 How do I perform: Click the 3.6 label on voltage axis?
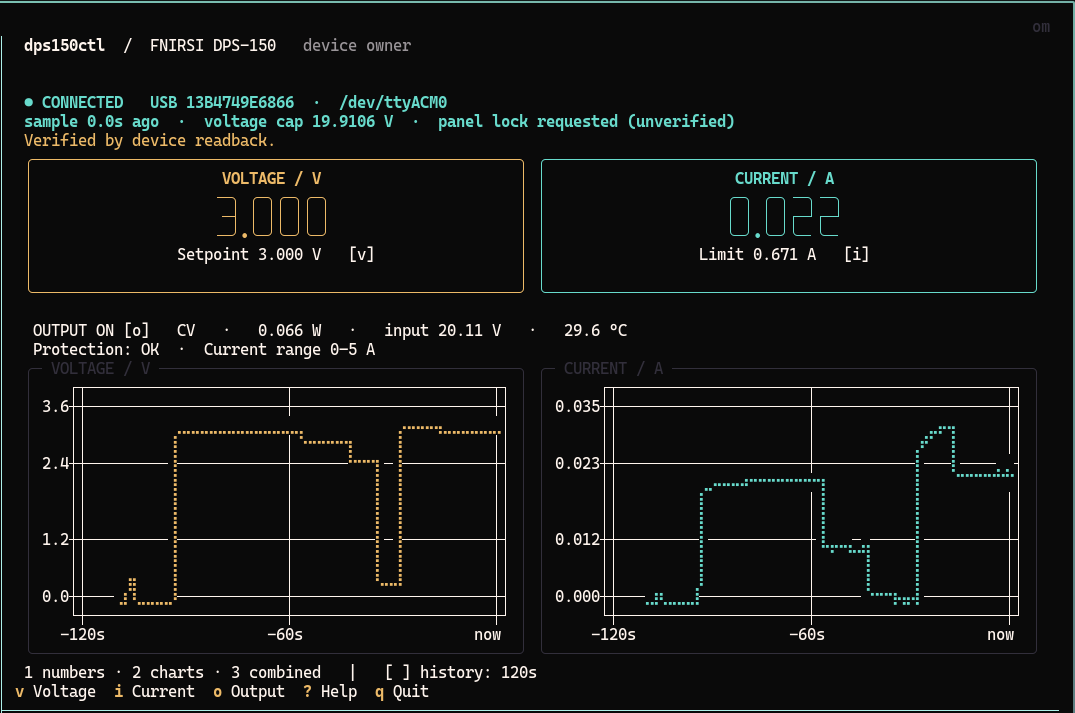coord(56,407)
